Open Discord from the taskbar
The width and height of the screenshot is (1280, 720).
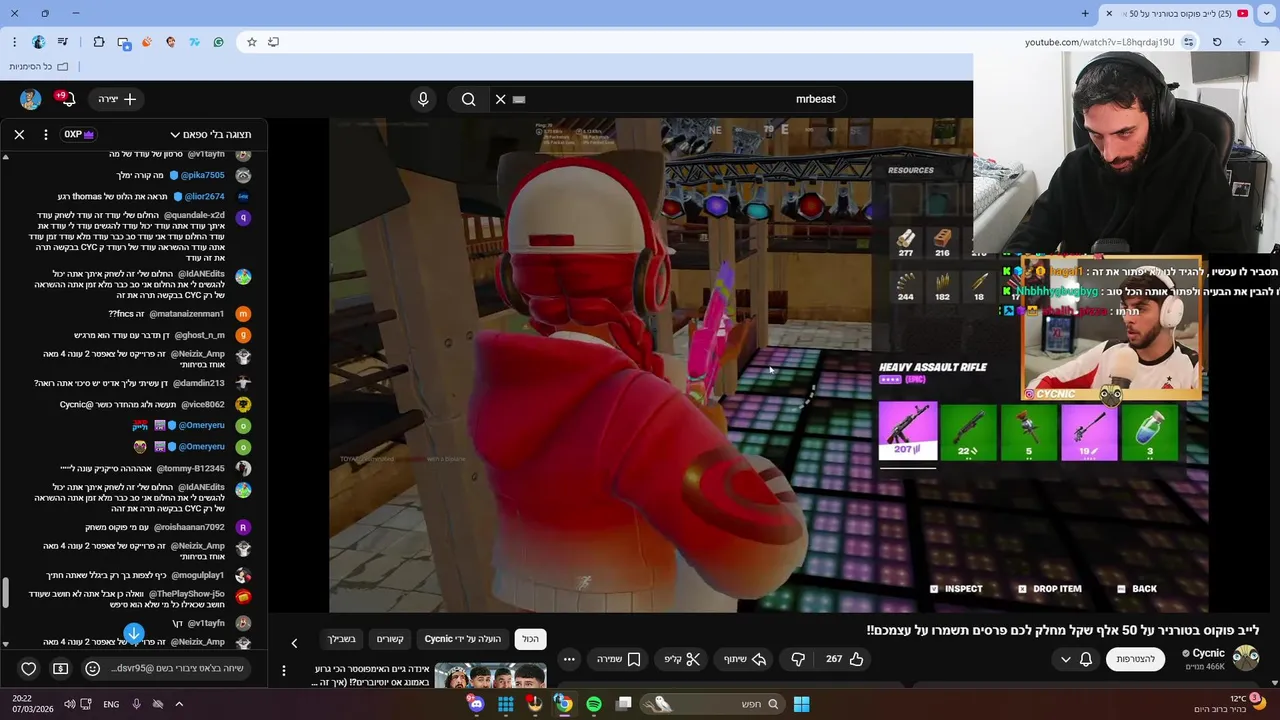pos(476,704)
